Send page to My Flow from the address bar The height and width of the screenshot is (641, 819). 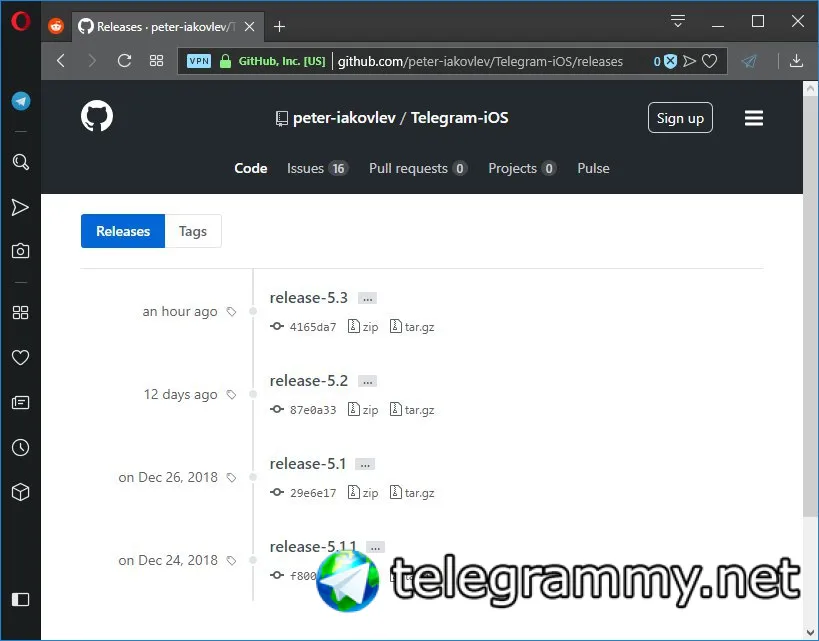[689, 61]
